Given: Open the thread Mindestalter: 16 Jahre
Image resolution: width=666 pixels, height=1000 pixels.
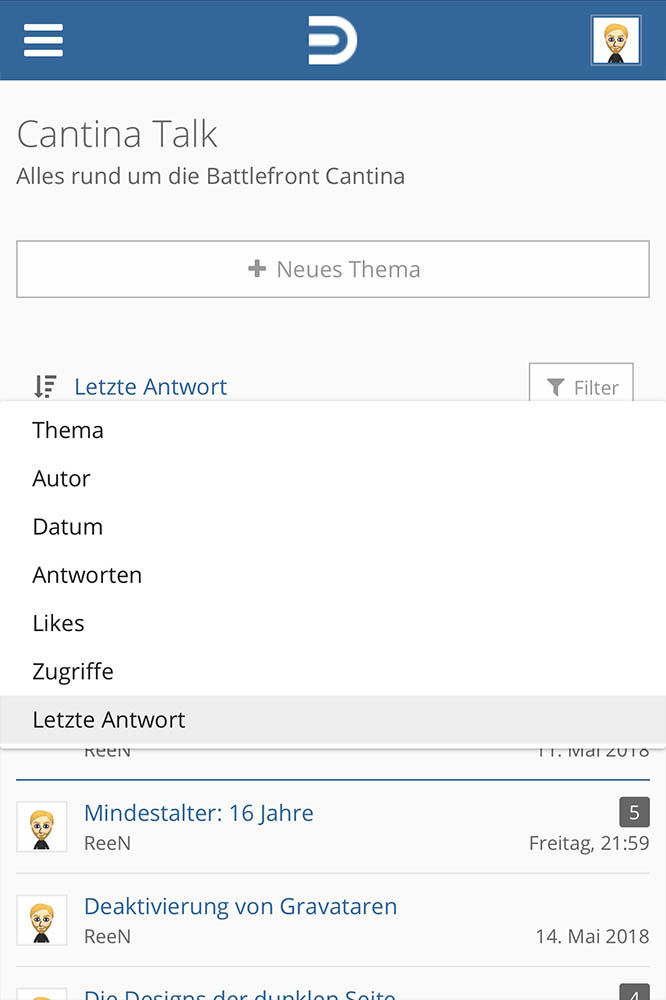Looking at the screenshot, I should (x=198, y=813).
